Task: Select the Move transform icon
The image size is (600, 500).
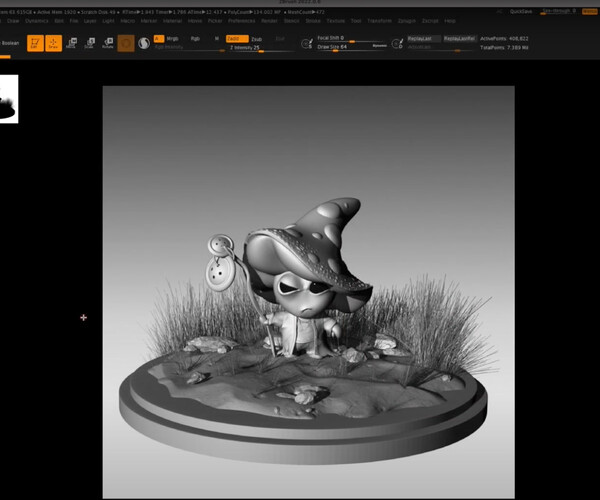Action: pyautogui.click(x=71, y=43)
